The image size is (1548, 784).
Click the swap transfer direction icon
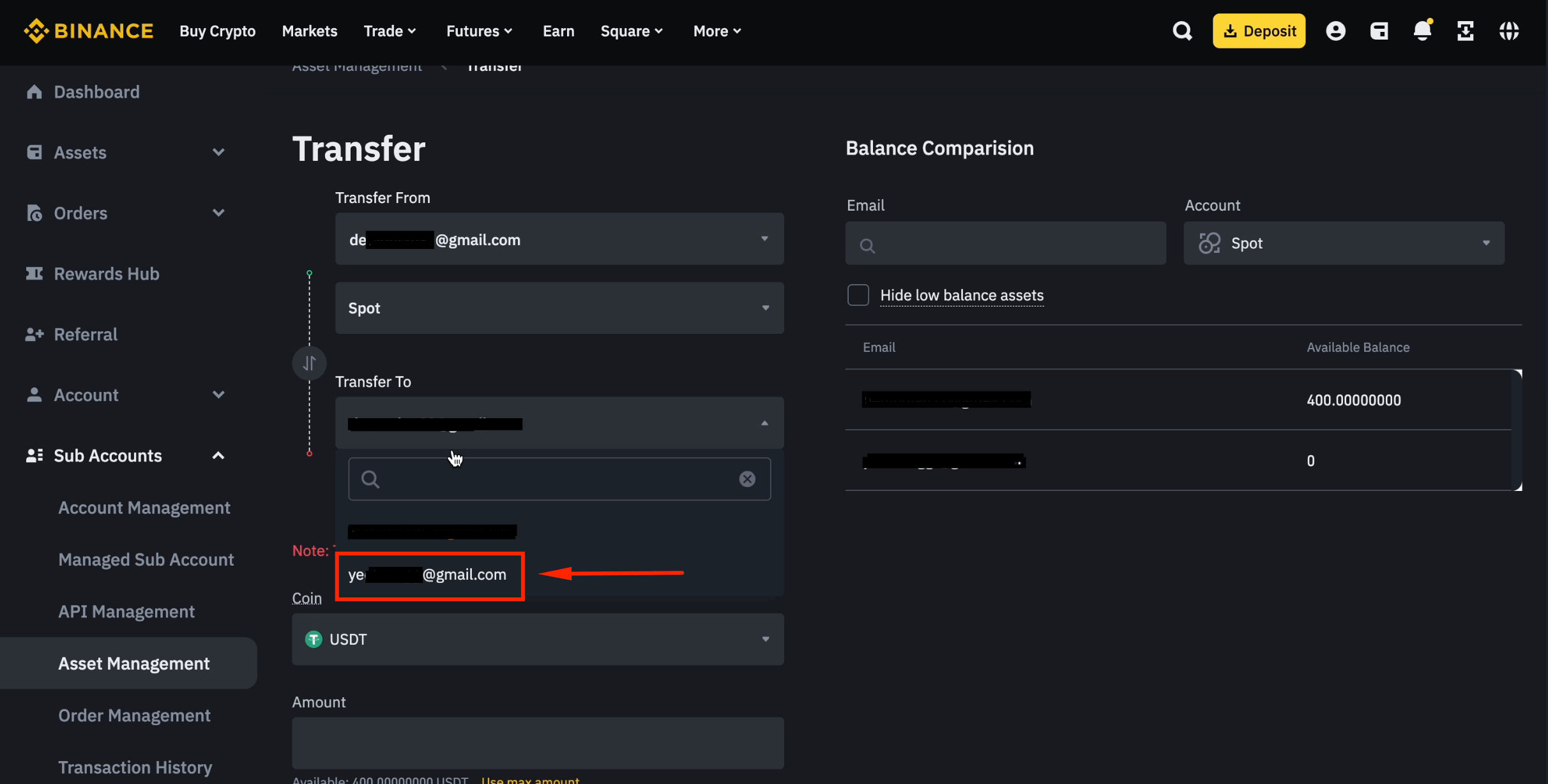[x=310, y=363]
